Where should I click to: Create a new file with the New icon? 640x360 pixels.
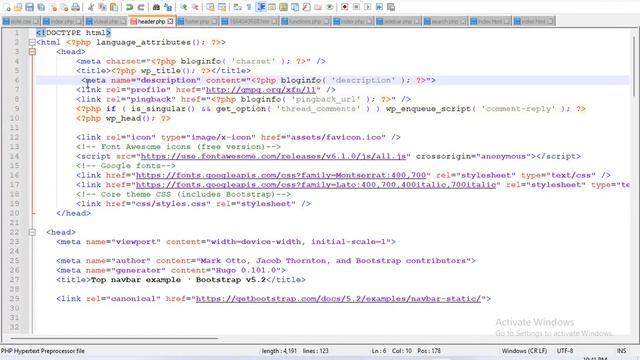[x=7, y=7]
